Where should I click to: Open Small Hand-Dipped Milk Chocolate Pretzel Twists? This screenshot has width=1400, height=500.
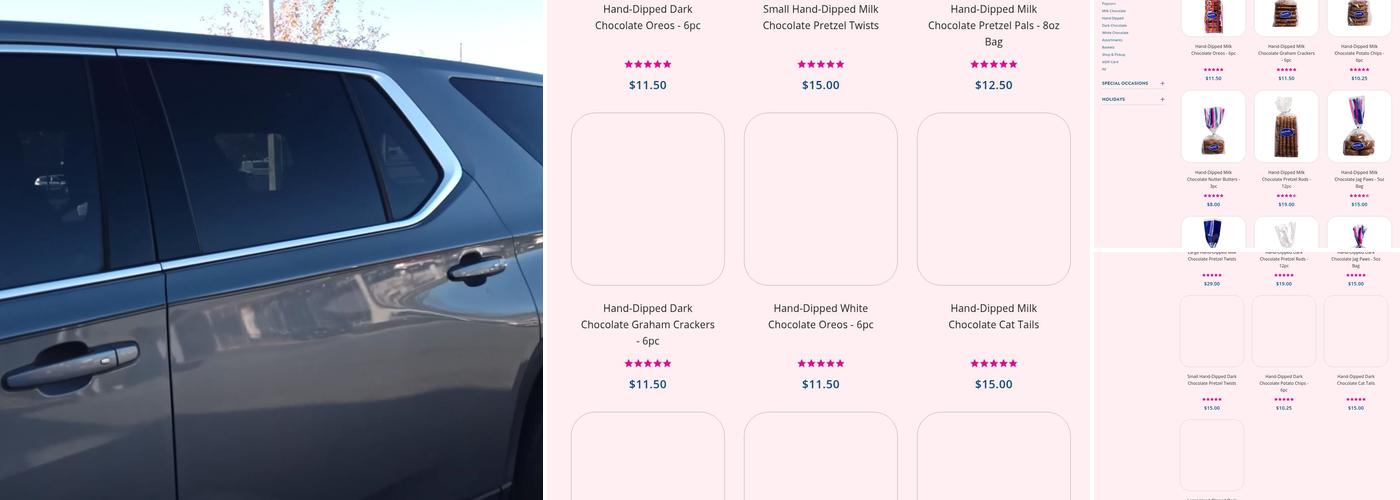[820, 17]
